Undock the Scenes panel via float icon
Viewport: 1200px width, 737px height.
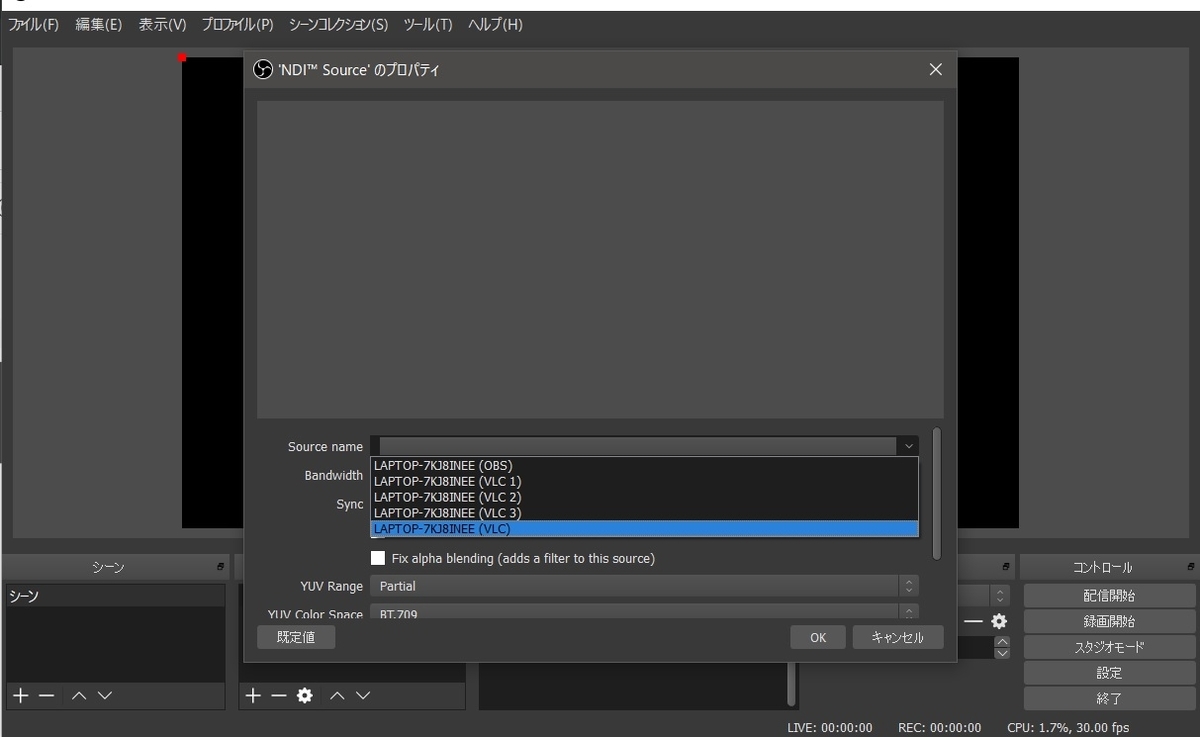(220, 567)
